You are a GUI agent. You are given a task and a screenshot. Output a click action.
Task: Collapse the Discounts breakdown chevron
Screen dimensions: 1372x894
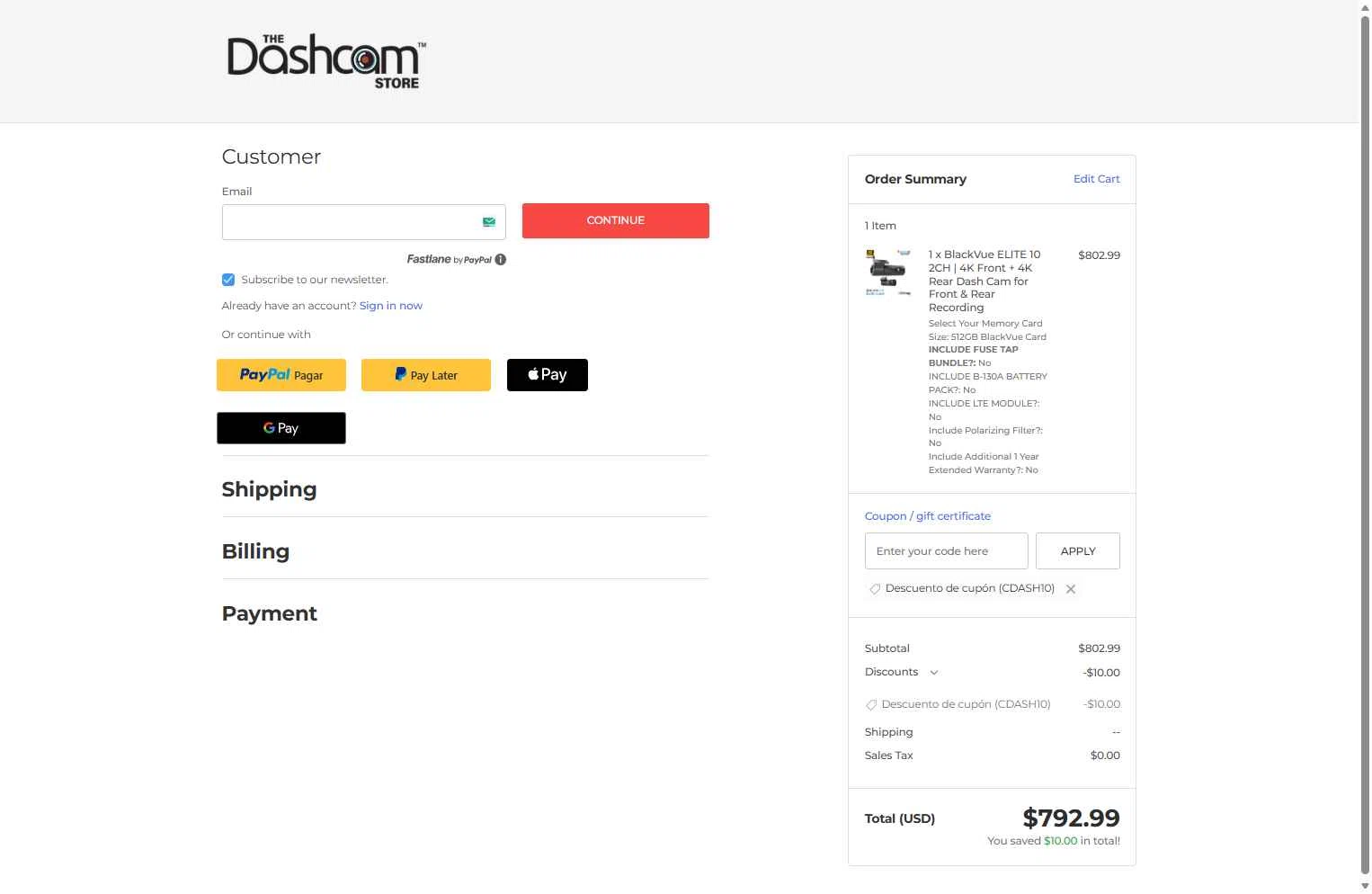click(x=934, y=673)
